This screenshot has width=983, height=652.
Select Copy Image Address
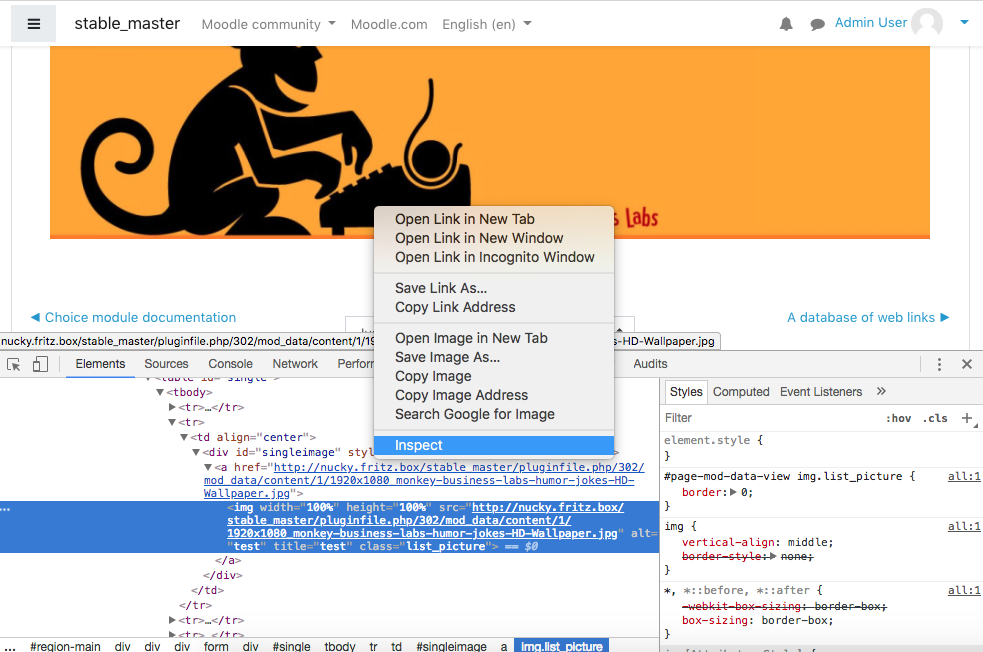pos(461,395)
